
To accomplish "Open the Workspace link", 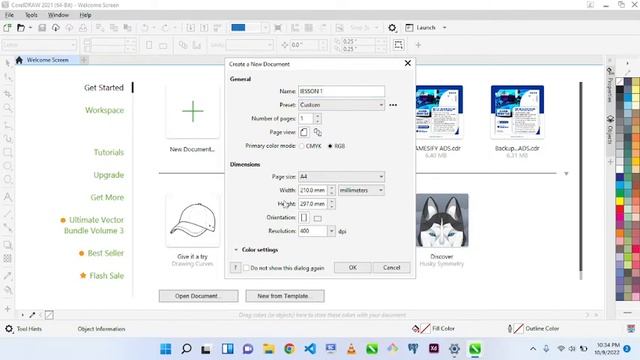I will coord(104,110).
